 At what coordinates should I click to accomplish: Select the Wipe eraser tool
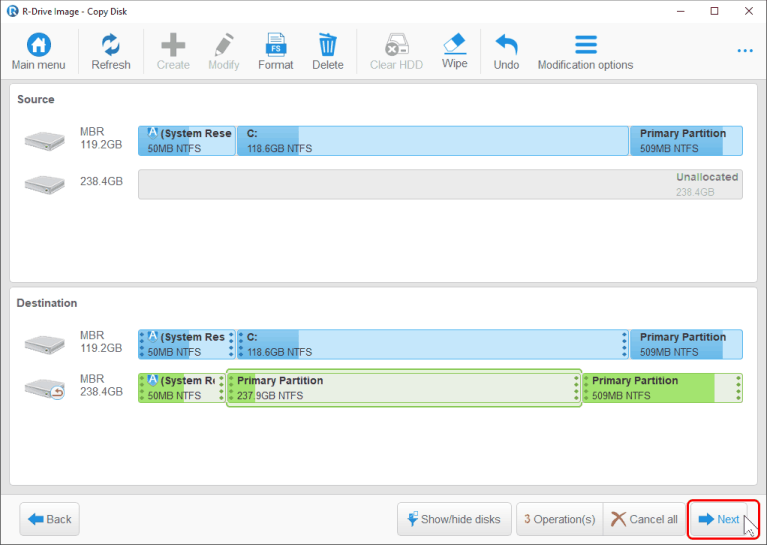[454, 51]
